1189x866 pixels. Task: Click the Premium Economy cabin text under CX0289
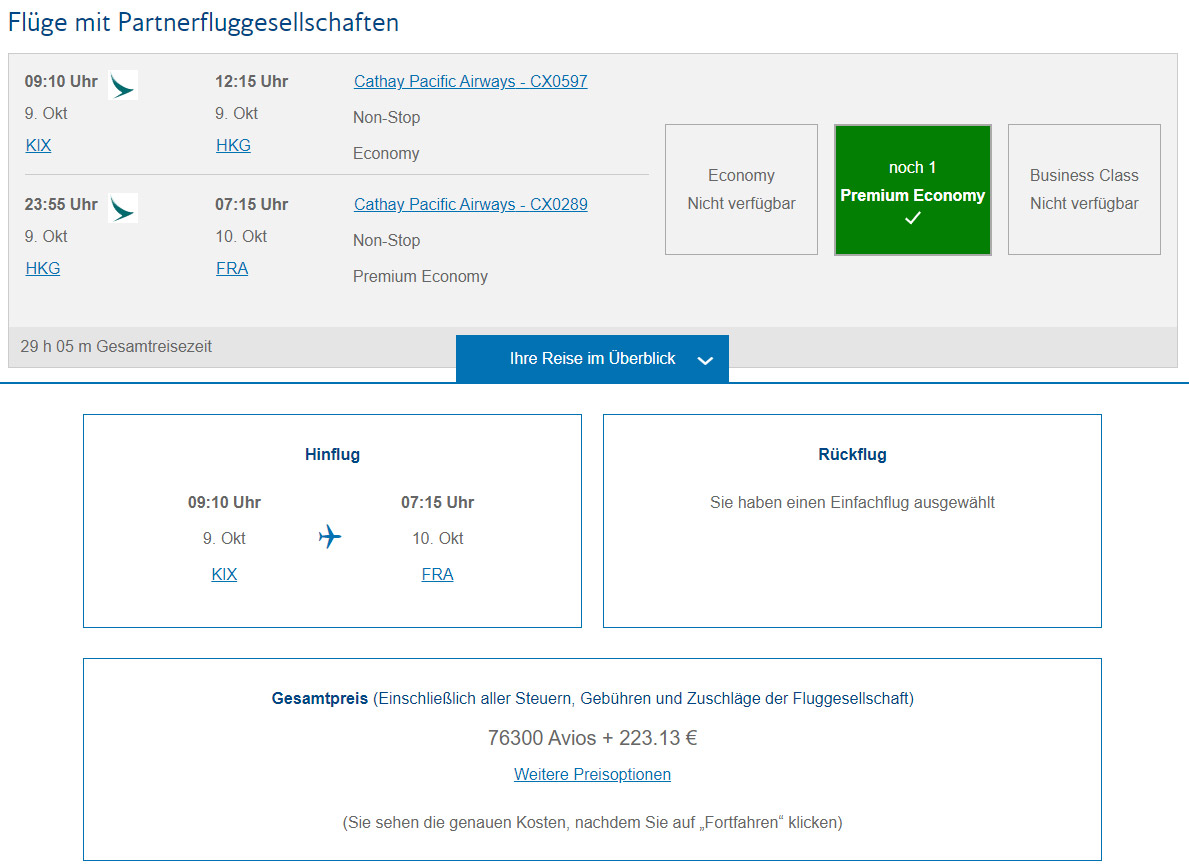[x=420, y=276]
